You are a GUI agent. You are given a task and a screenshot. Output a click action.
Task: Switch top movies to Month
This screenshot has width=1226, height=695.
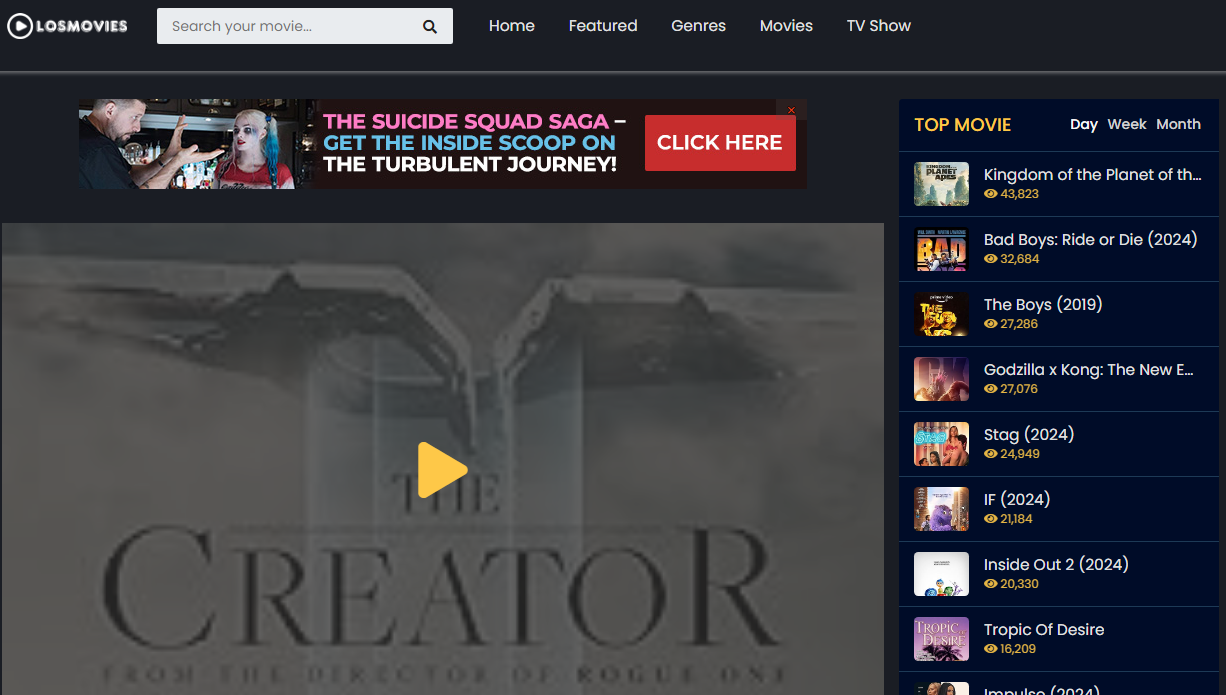click(1178, 124)
